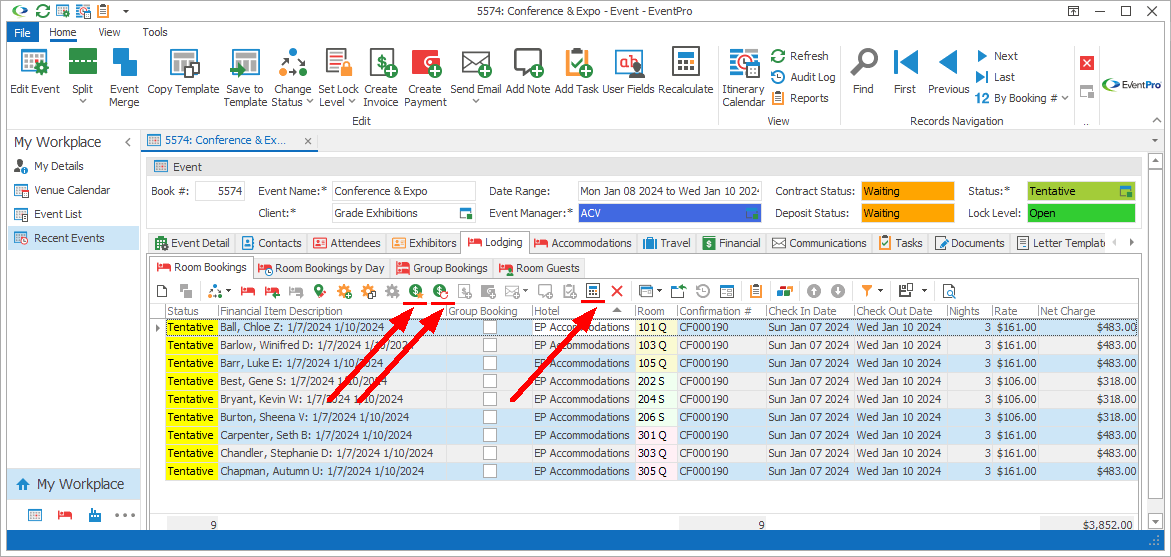The height and width of the screenshot is (557, 1171).
Task: Click the calculator icon in grid toolbar
Action: click(x=593, y=290)
